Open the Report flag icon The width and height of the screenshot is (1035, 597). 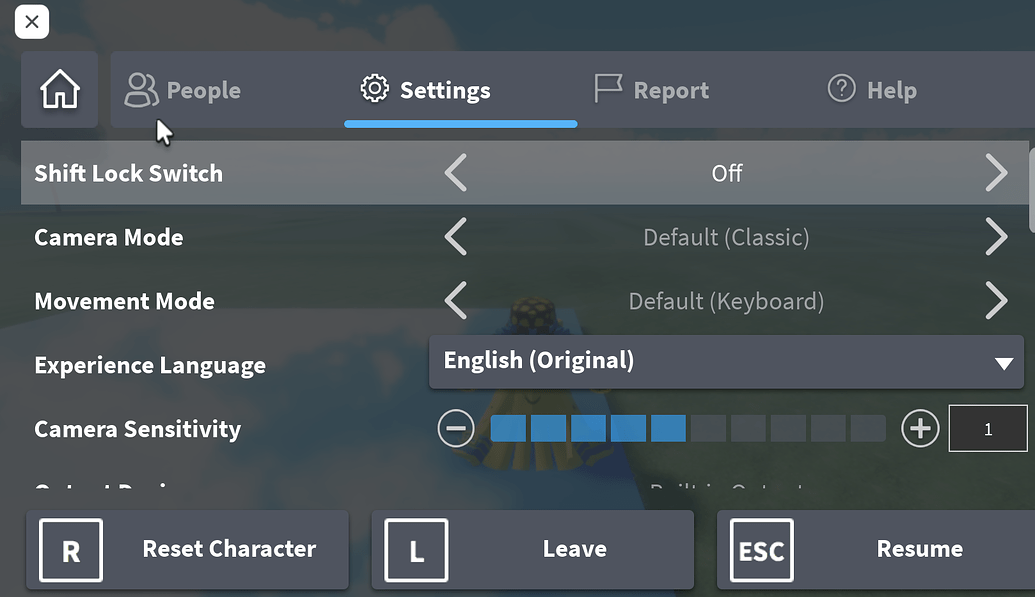[x=606, y=89]
